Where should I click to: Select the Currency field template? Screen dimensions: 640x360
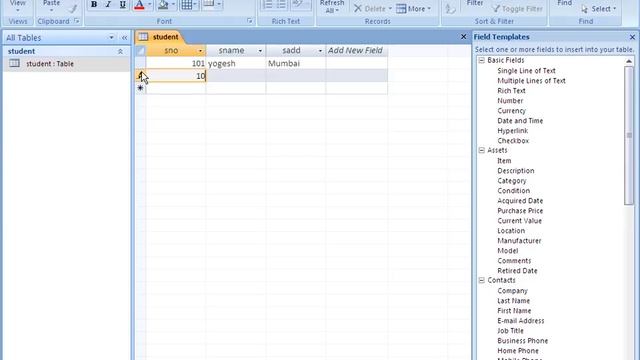[x=511, y=111]
